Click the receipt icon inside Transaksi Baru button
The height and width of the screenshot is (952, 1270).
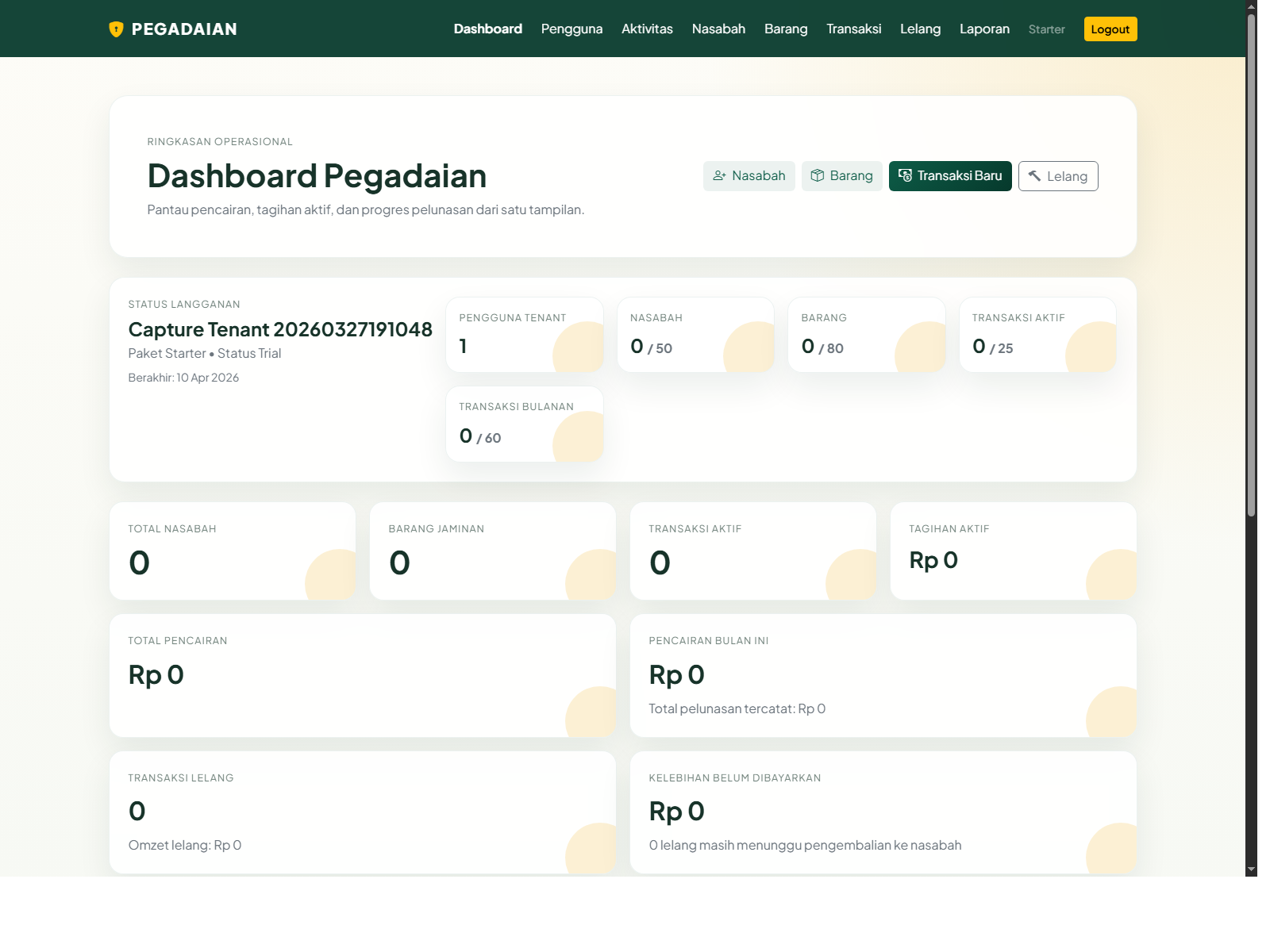click(x=905, y=175)
